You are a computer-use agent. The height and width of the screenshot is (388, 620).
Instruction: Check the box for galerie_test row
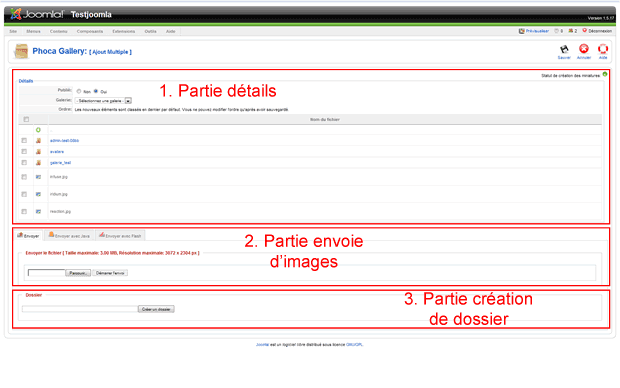click(x=24, y=163)
